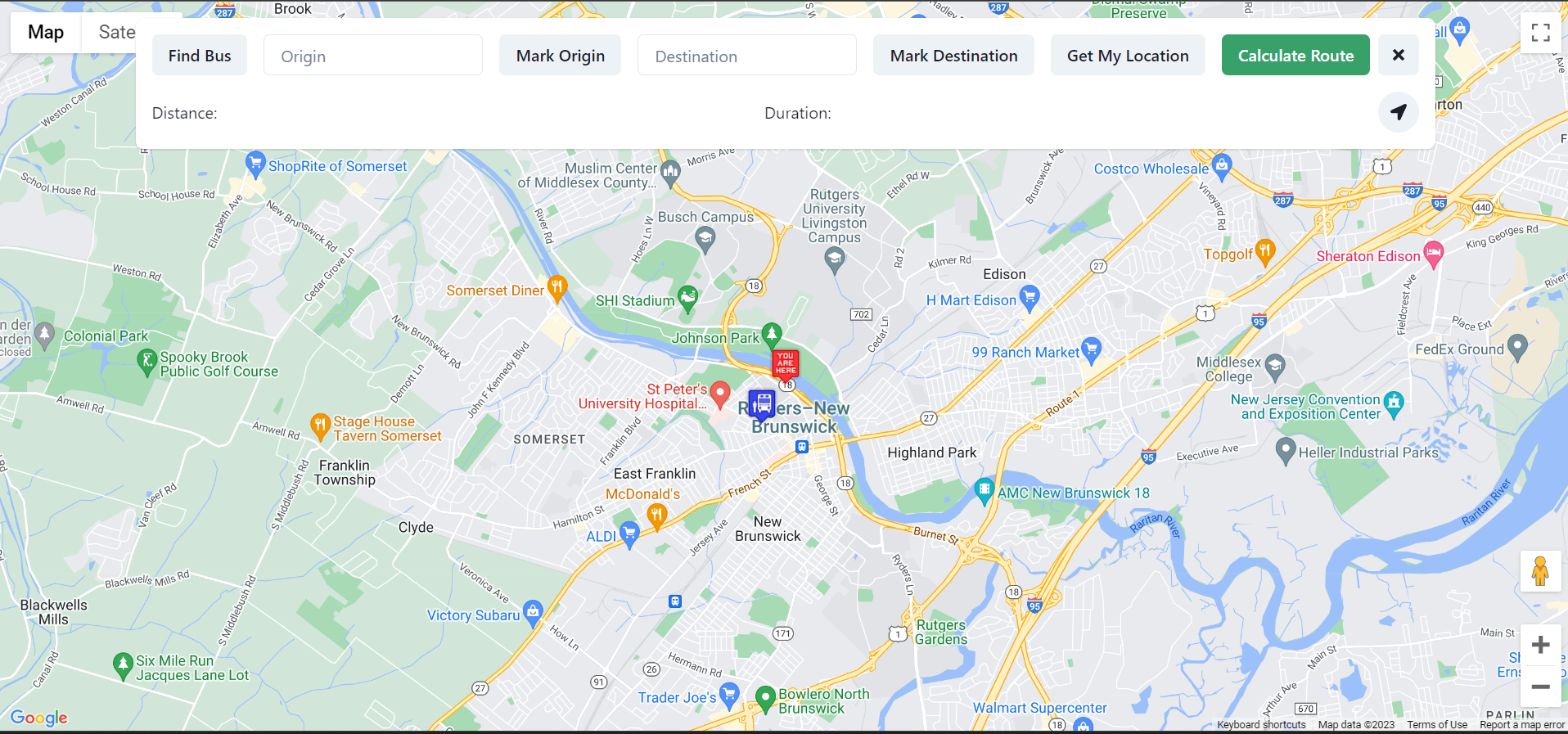Focus the Destination input field
The width and height of the screenshot is (1568, 734).
point(747,56)
